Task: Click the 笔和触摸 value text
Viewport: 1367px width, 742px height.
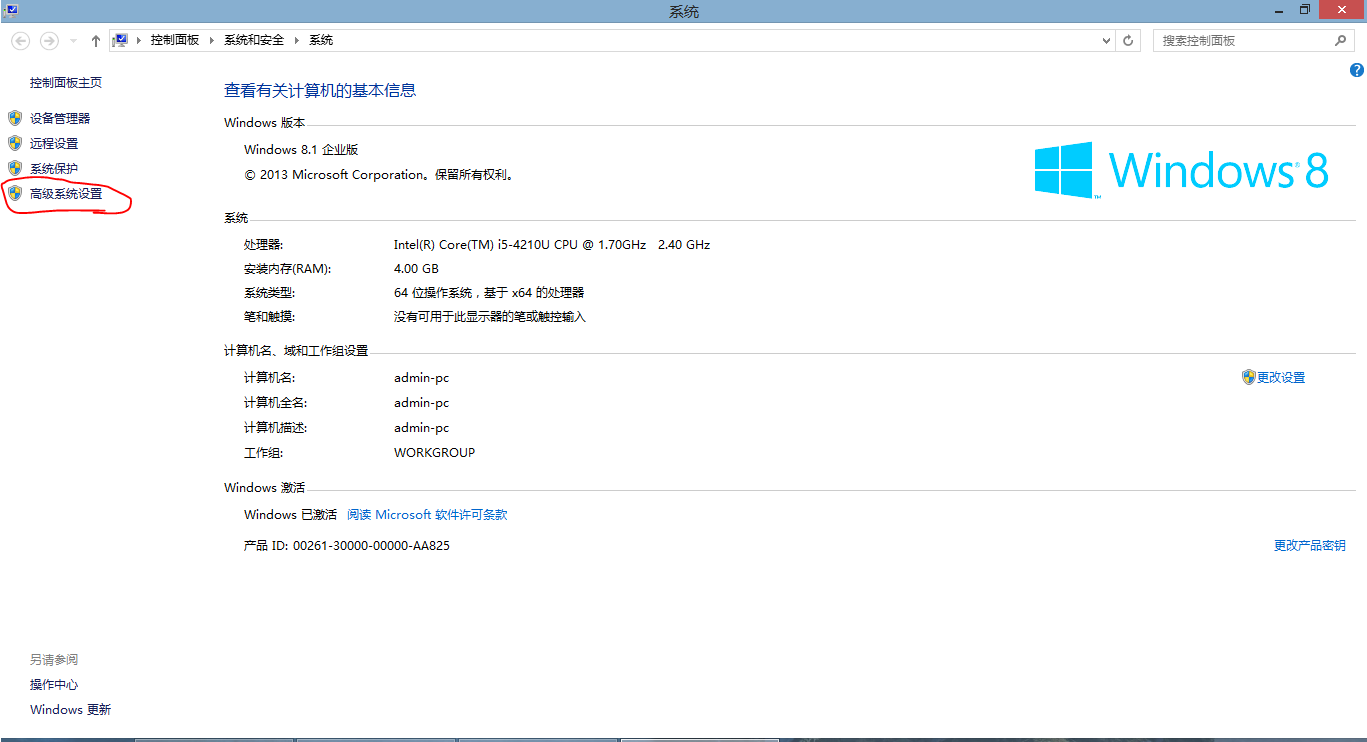Action: pyautogui.click(x=490, y=317)
